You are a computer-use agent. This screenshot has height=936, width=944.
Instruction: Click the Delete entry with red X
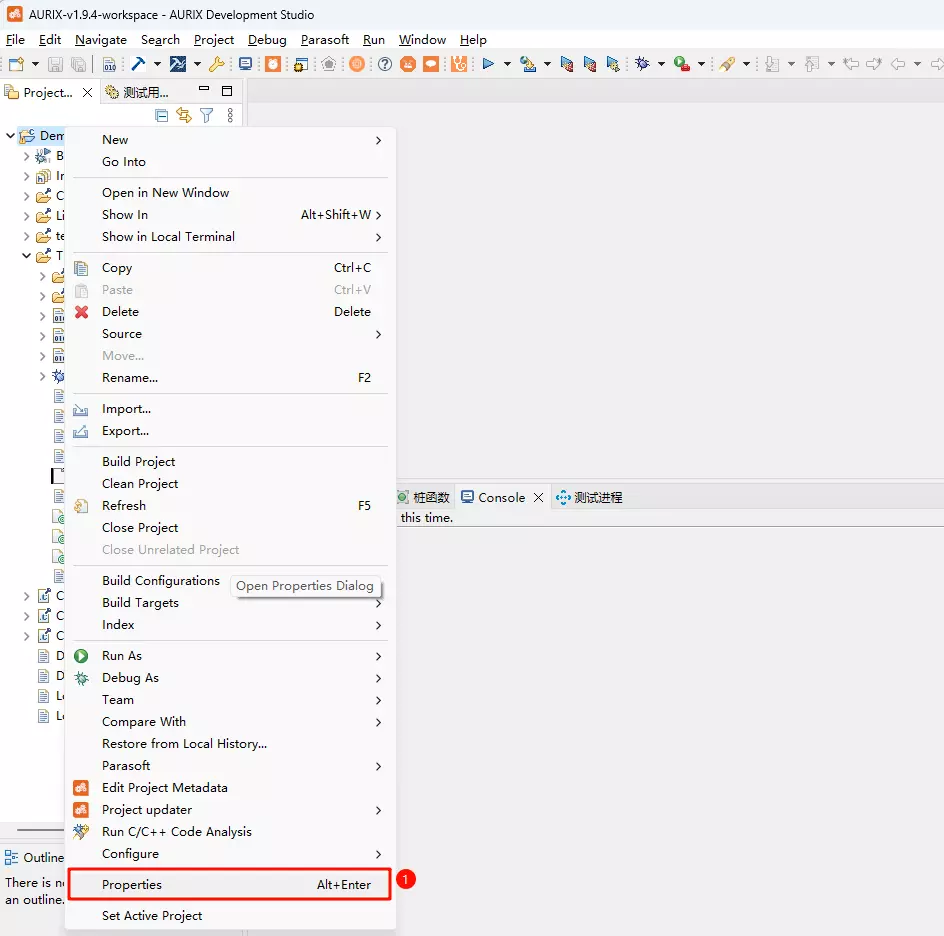[120, 312]
